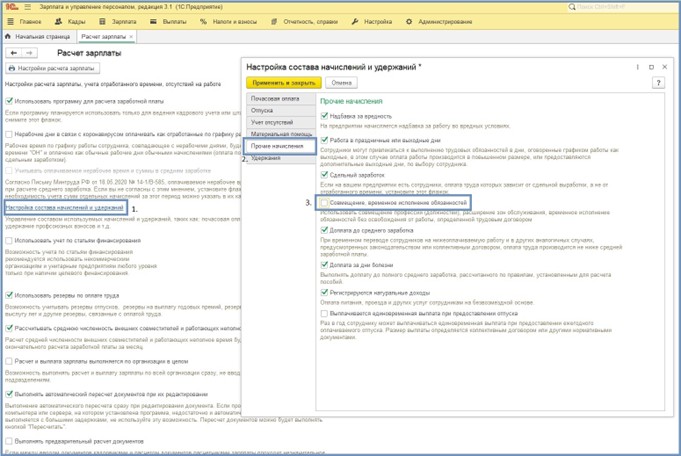The image size is (681, 456).
Task: Toggle Сдельный заработок checkbox
Action: click(x=325, y=174)
